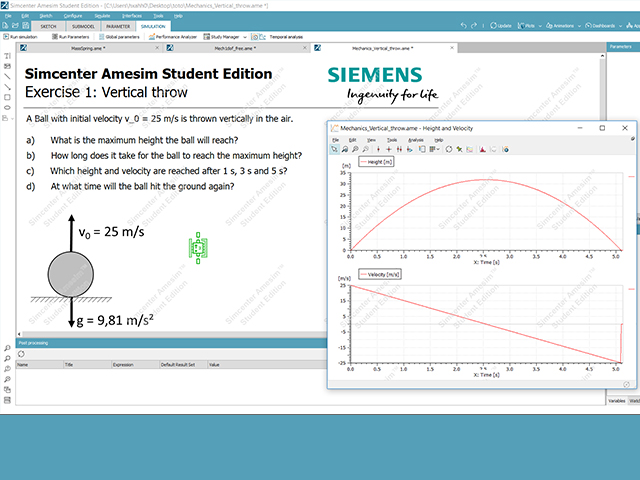
Task: Open the plot window Analysis menu
Action: point(416,140)
